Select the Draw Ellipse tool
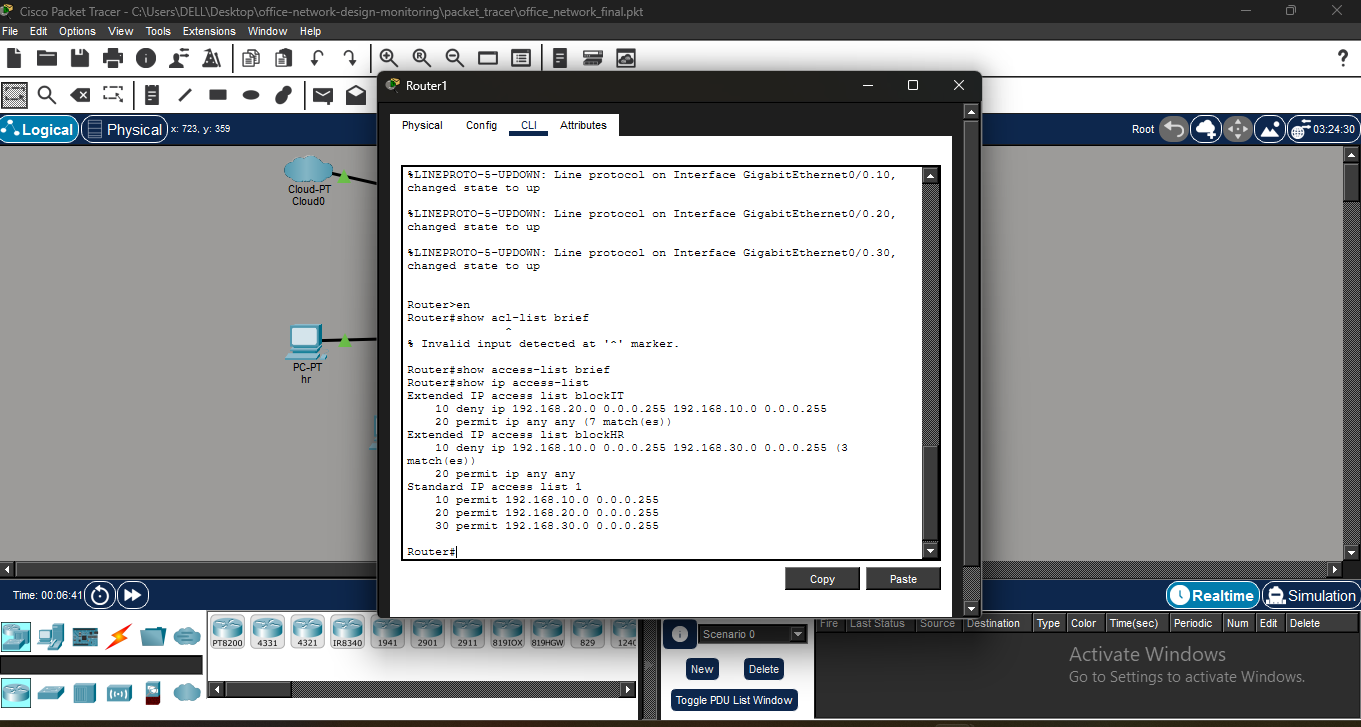Screen dimensions: 1361x727 (251, 95)
